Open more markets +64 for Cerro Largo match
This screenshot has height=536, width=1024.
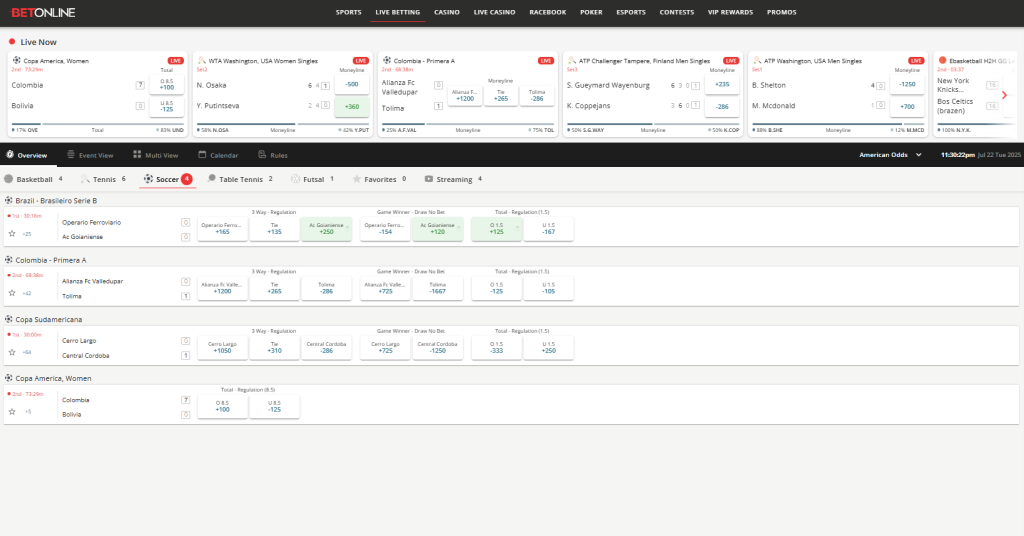click(27, 353)
